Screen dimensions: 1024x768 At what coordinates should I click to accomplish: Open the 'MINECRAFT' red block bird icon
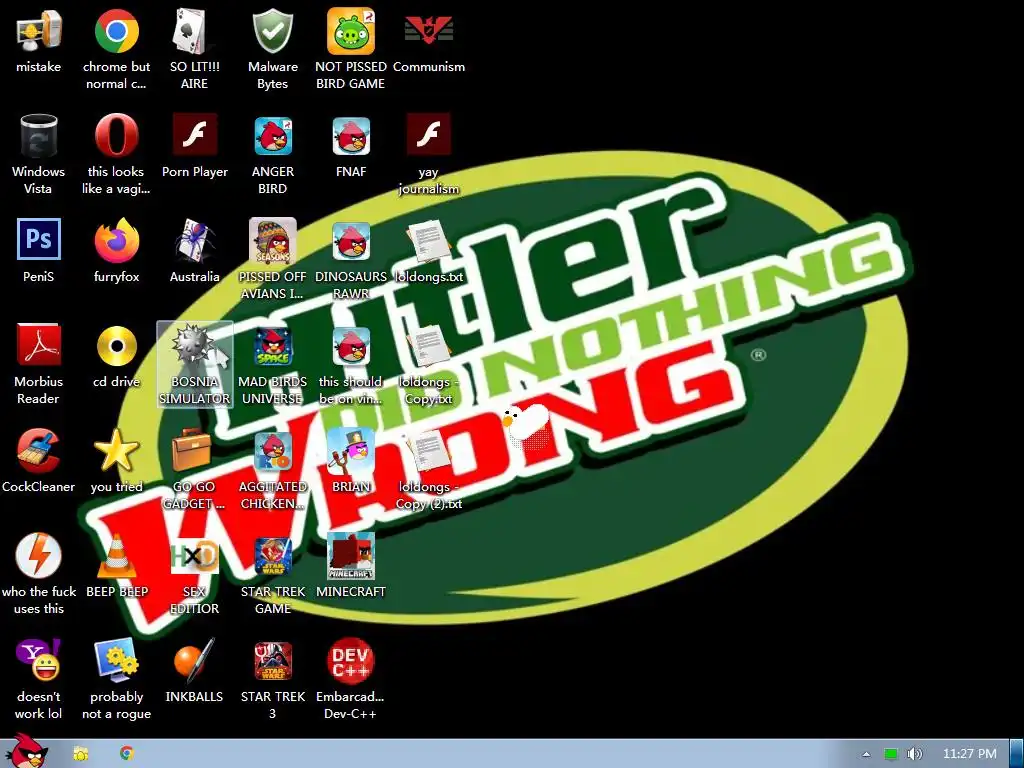[x=351, y=556]
